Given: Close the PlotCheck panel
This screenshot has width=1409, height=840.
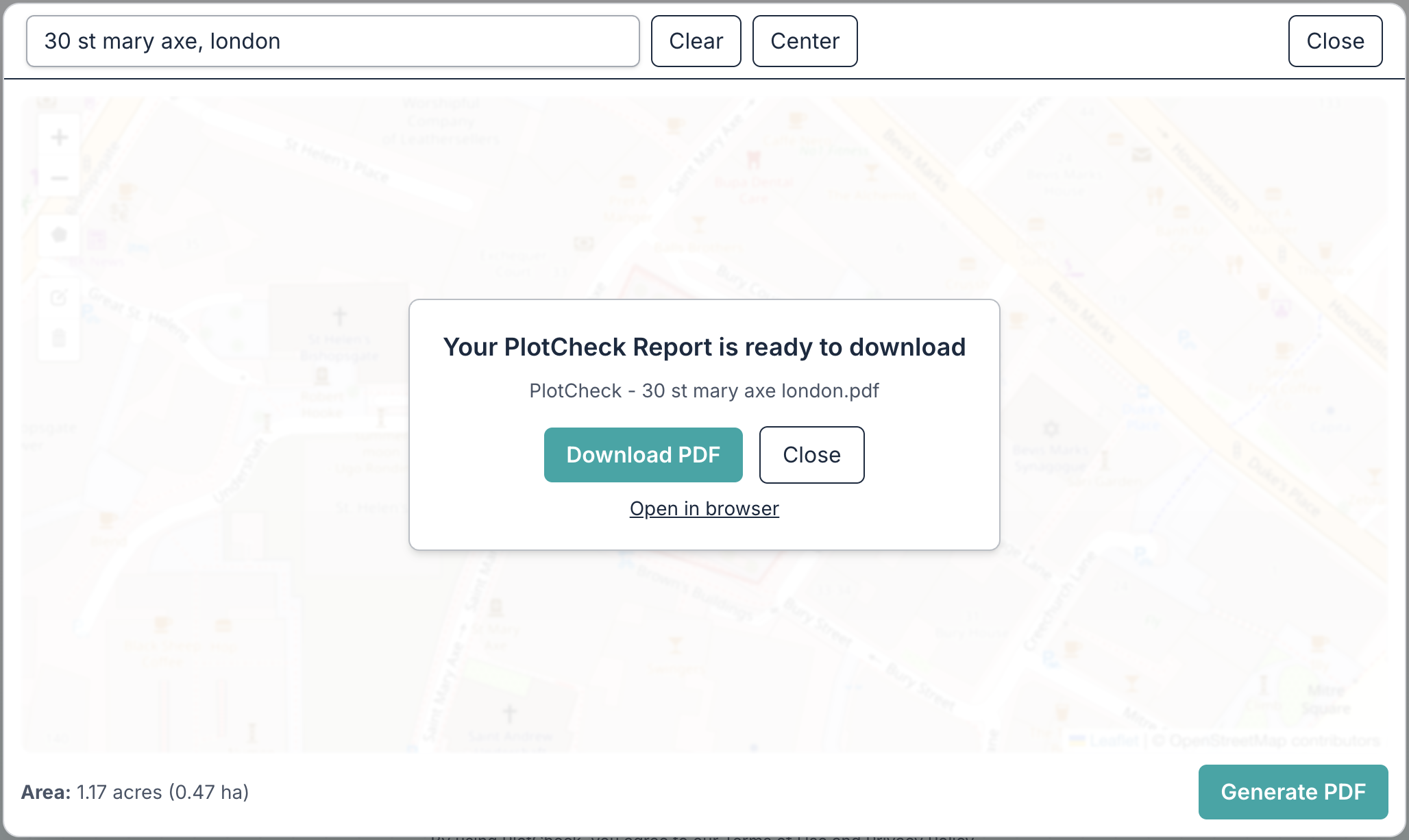Looking at the screenshot, I should 1334,40.
